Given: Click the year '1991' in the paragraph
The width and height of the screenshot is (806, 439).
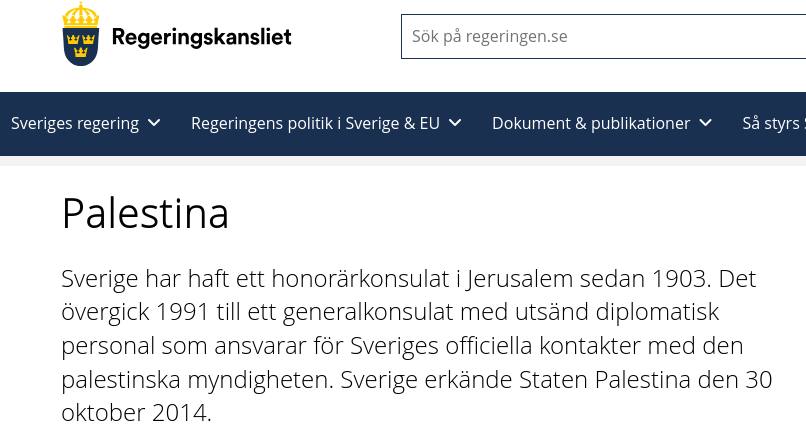Looking at the screenshot, I should (182, 312).
